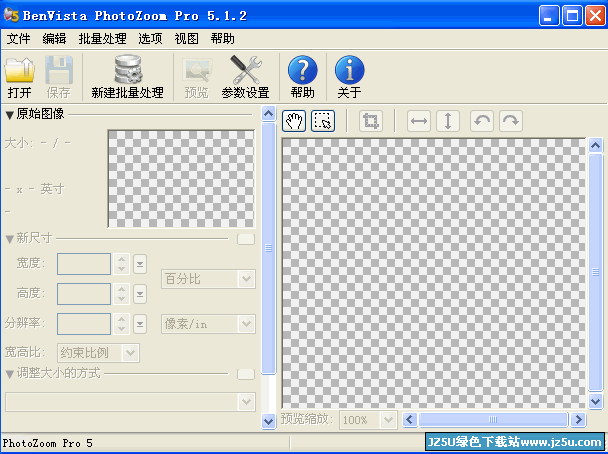
Task: Click the 宽度 input field
Action: (84, 264)
